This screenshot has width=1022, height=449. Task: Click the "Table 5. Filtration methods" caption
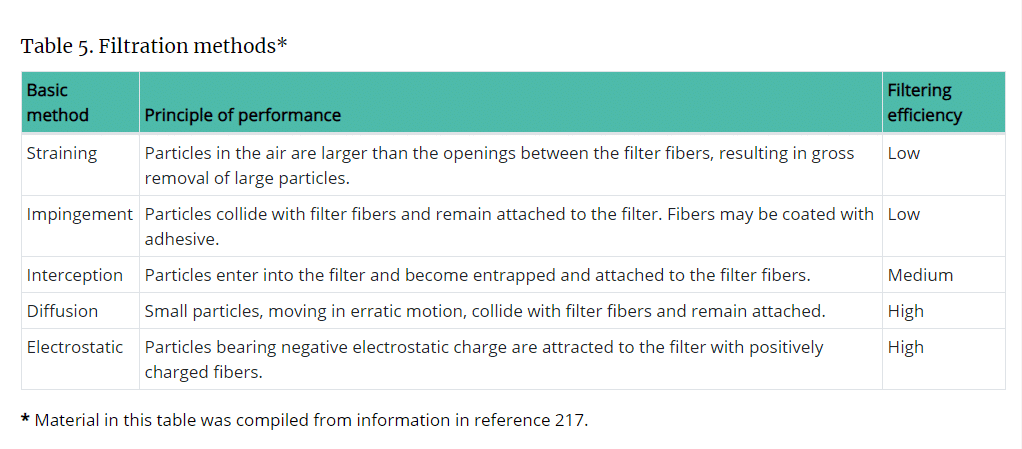click(154, 46)
